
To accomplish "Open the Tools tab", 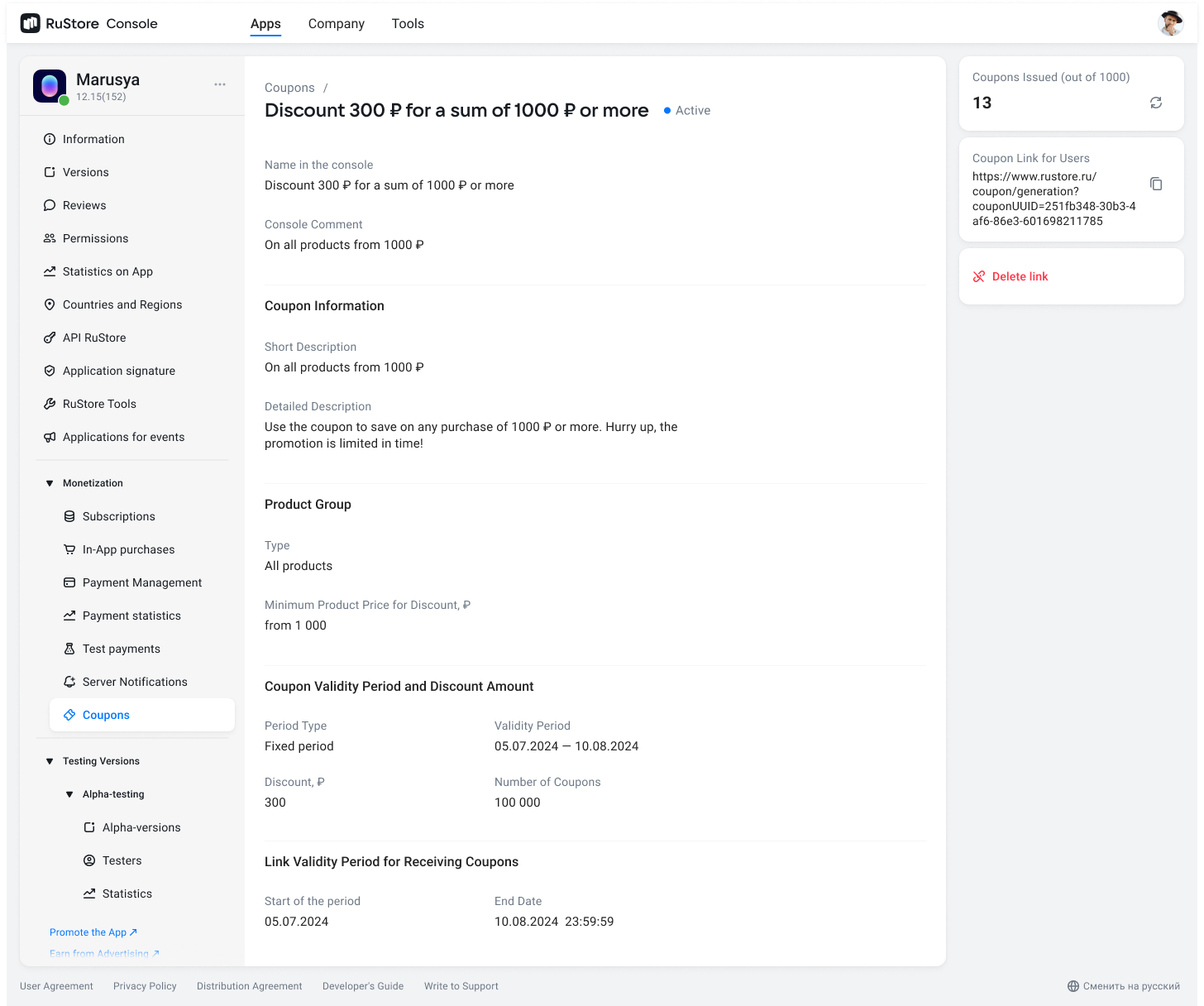I will point(408,24).
